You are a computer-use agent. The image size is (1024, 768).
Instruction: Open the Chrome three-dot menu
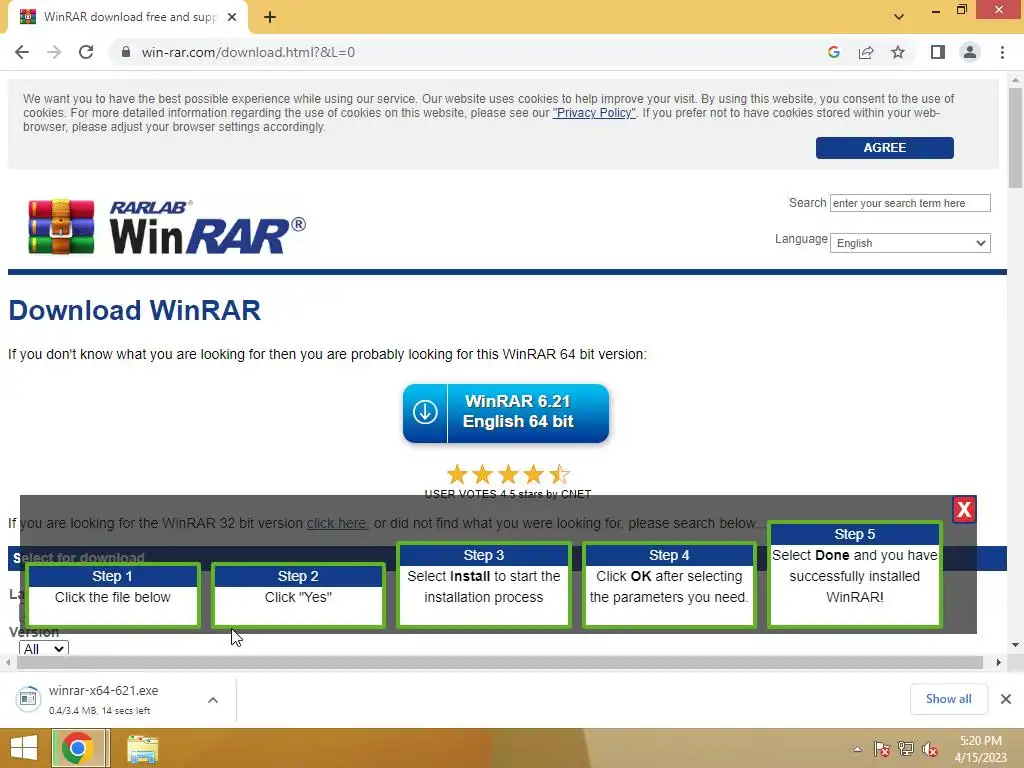1002,52
